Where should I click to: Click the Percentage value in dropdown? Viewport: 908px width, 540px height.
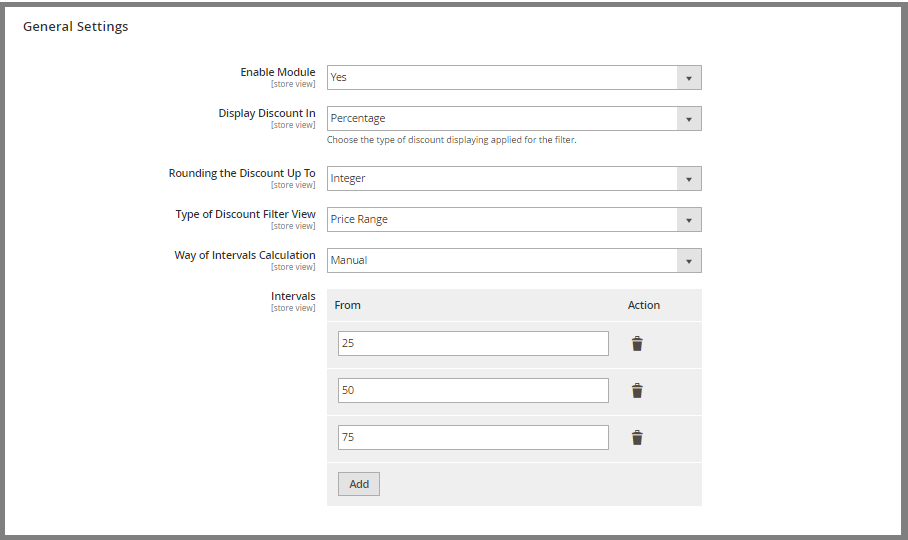pyautogui.click(x=358, y=118)
